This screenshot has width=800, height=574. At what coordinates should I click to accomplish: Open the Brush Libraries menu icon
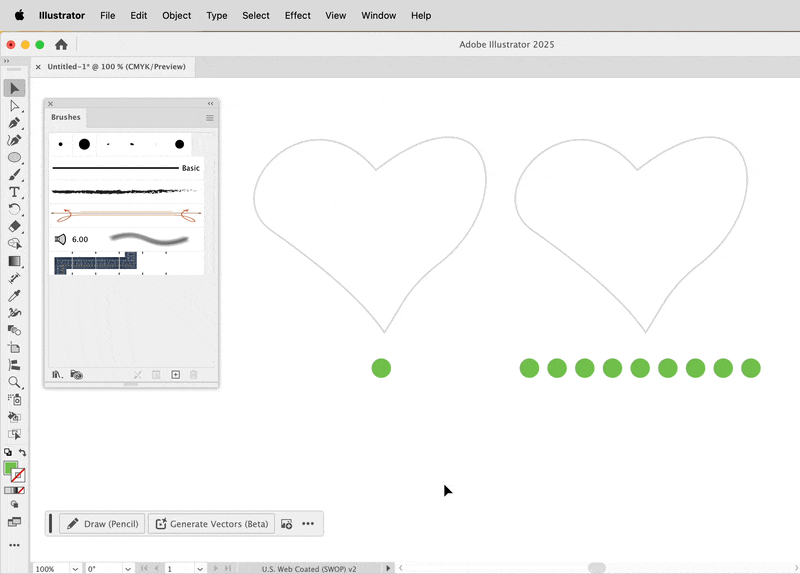58,375
